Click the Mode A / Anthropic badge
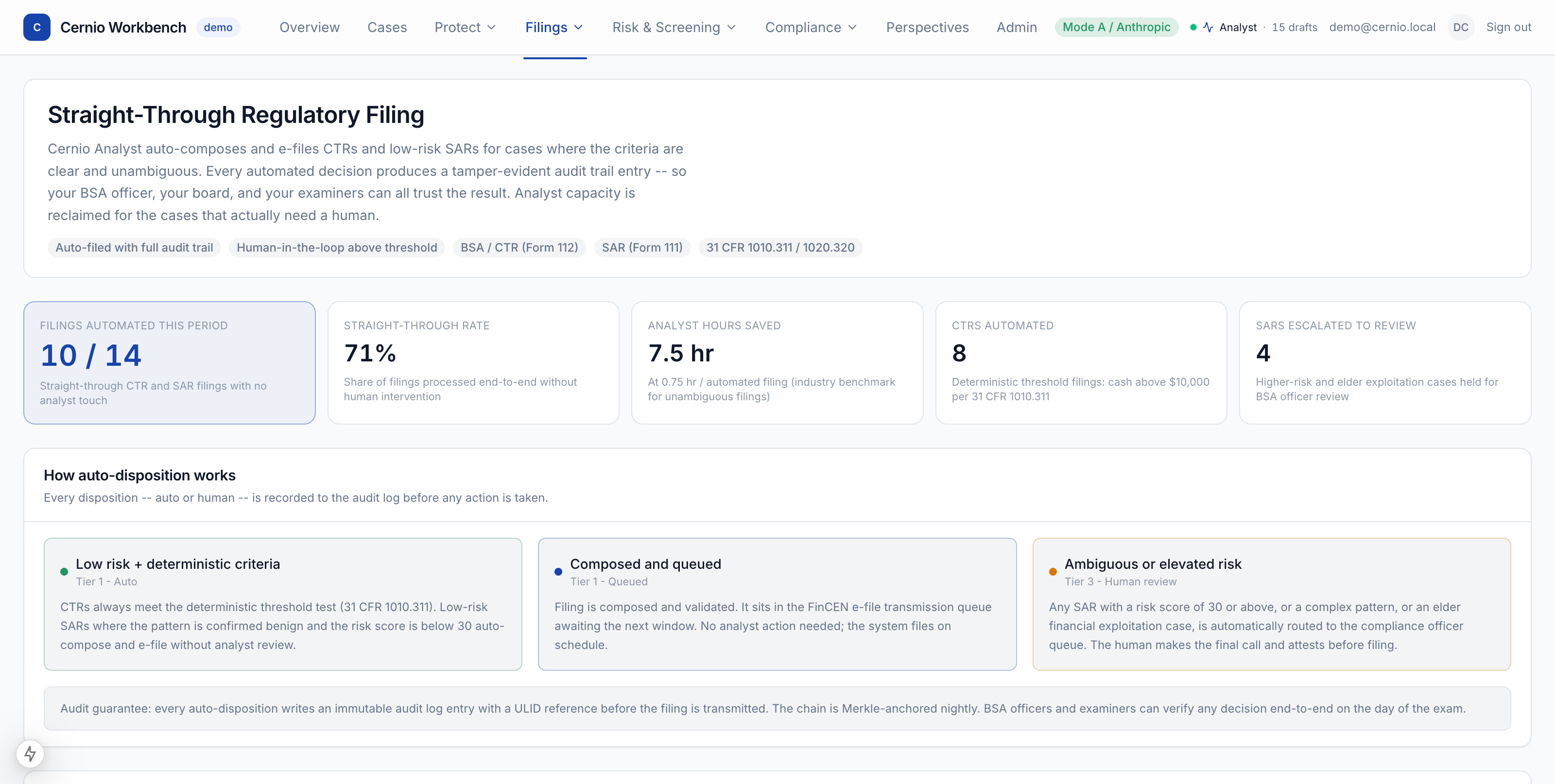This screenshot has width=1555, height=784. point(1116,27)
